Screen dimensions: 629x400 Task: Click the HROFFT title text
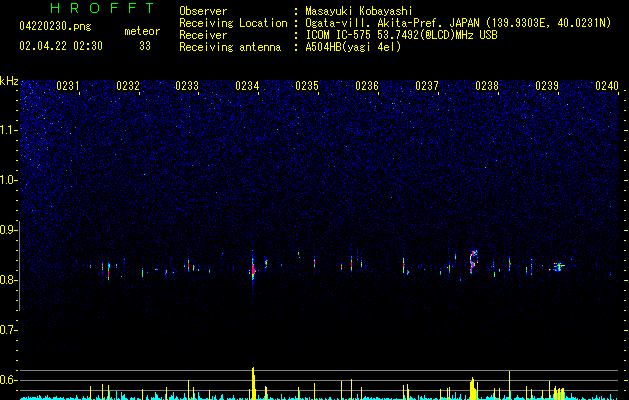click(102, 8)
